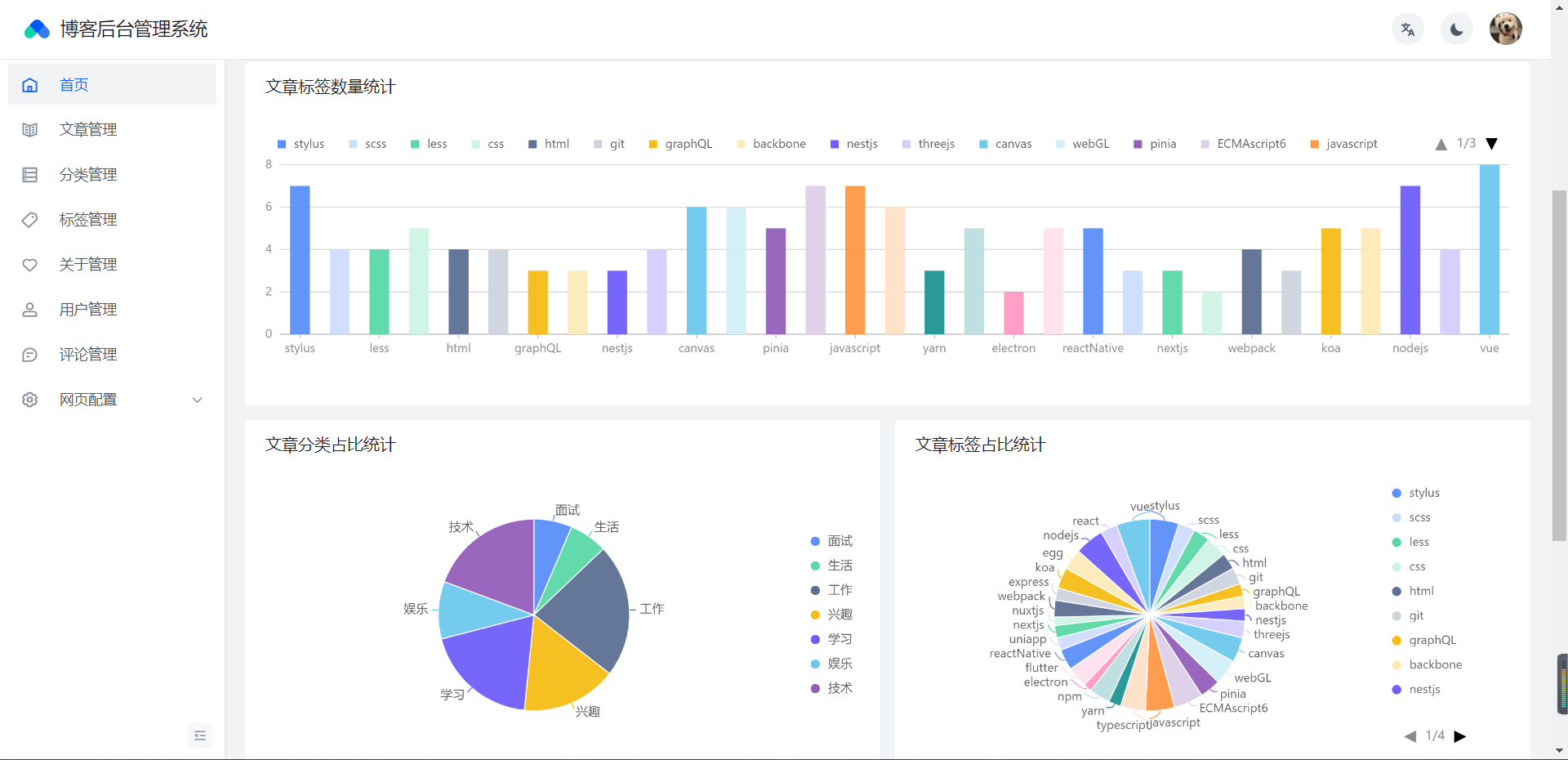Image resolution: width=1568 pixels, height=760 pixels.
Task: Toggle backbone in tag pie legend
Action: click(1427, 664)
